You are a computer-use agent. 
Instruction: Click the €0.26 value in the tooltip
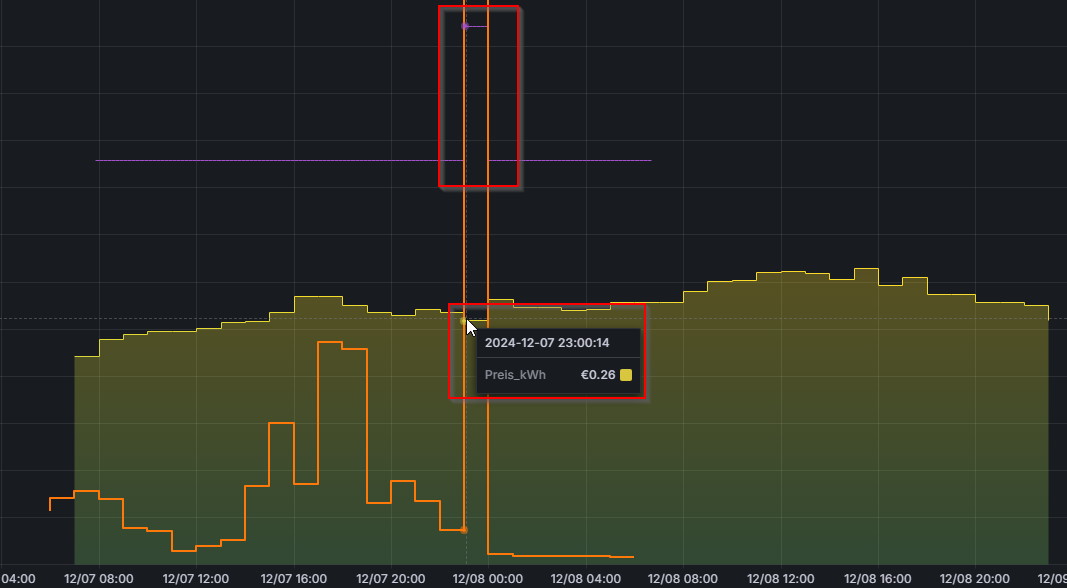point(598,375)
